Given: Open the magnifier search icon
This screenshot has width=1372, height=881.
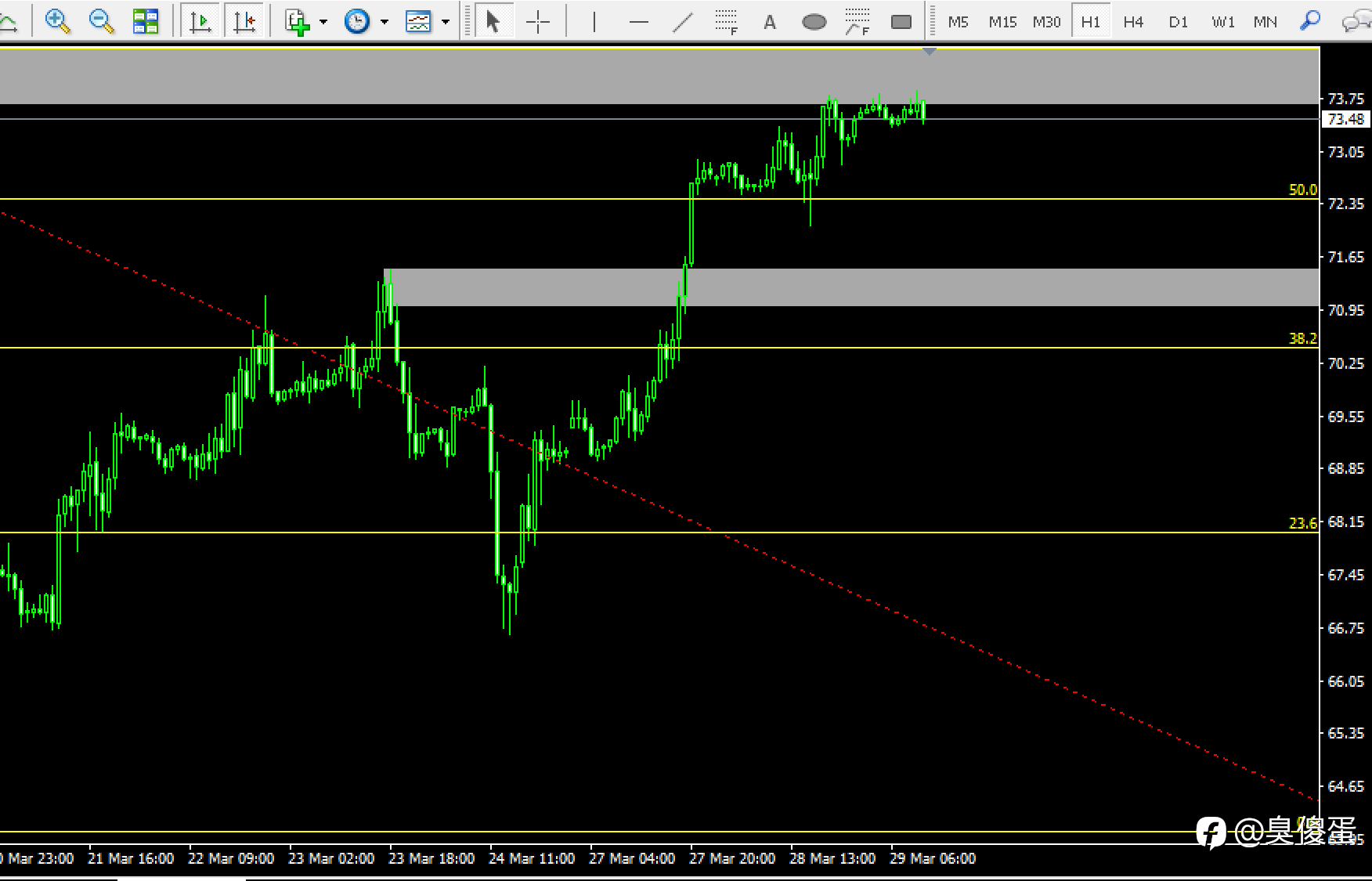Looking at the screenshot, I should click(x=1309, y=21).
